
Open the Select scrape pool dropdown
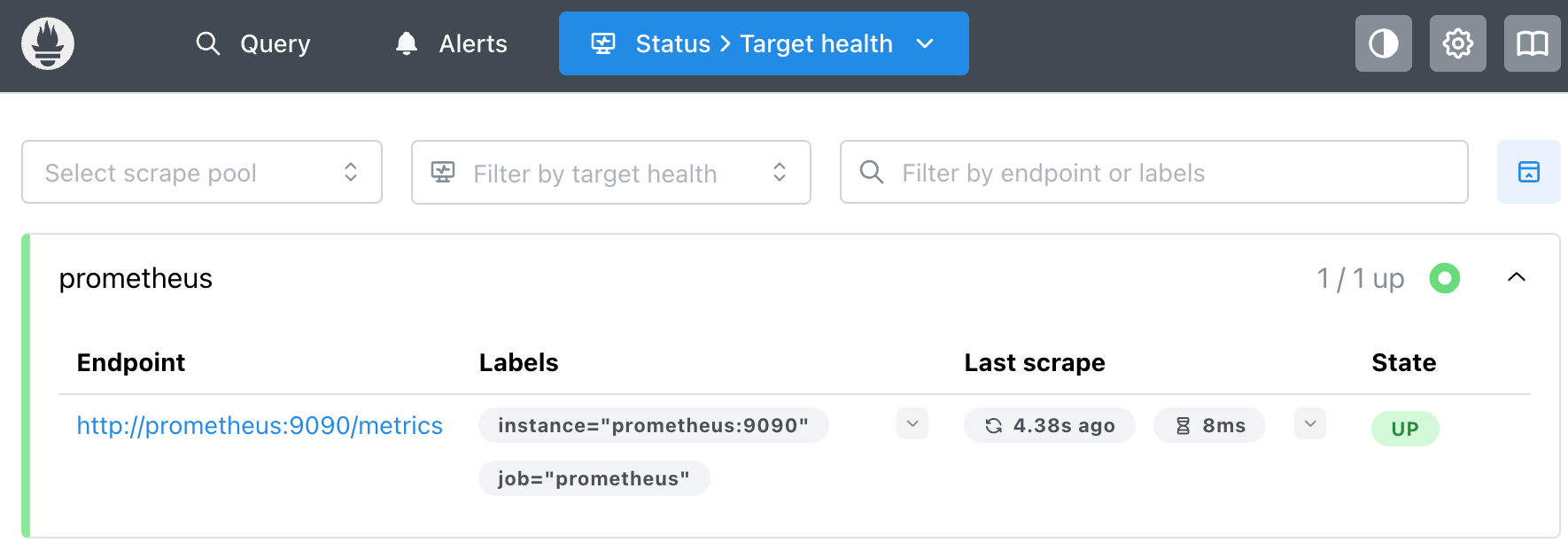[x=202, y=172]
